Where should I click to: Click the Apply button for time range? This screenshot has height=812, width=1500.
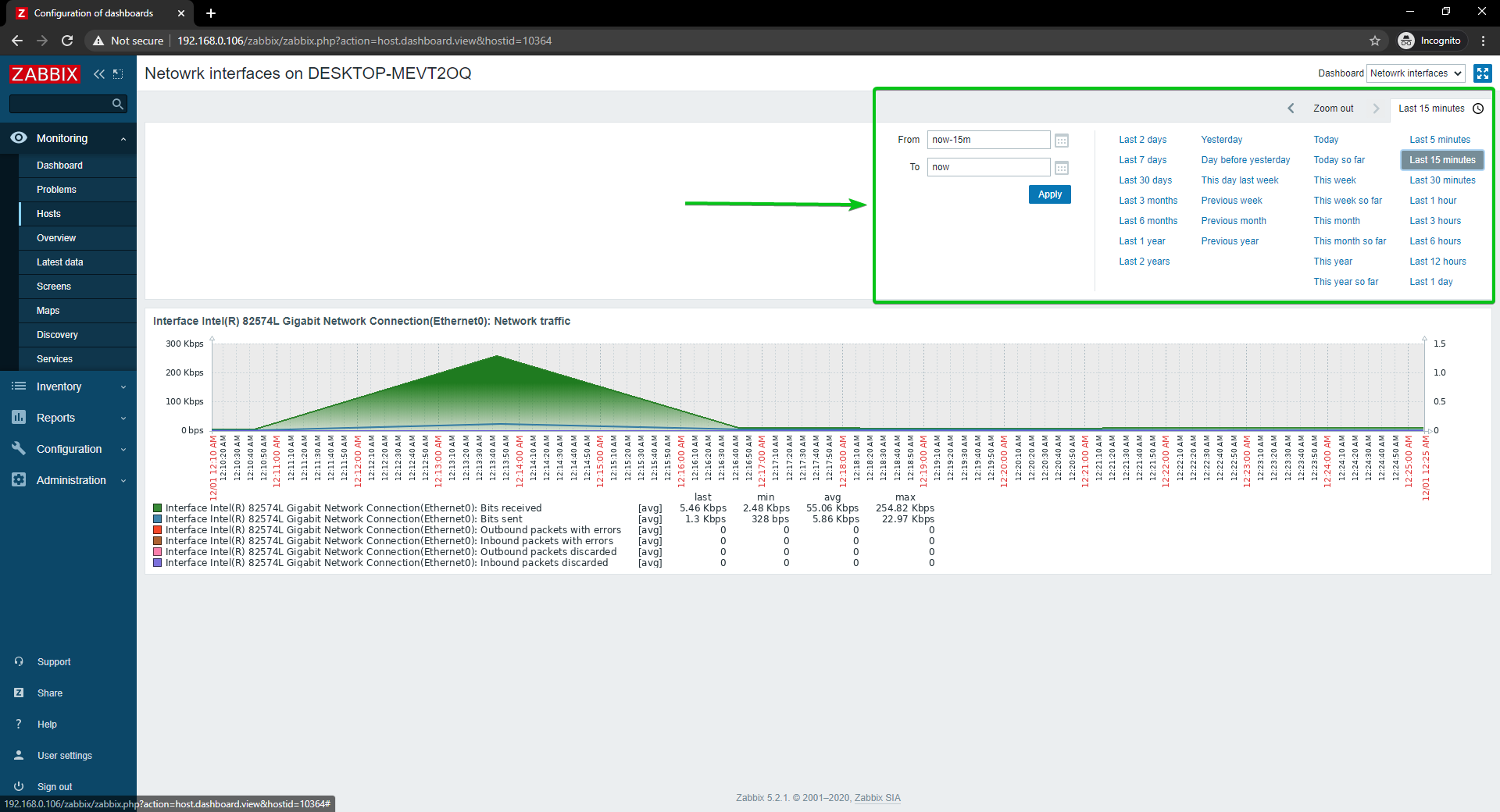[x=1049, y=194]
